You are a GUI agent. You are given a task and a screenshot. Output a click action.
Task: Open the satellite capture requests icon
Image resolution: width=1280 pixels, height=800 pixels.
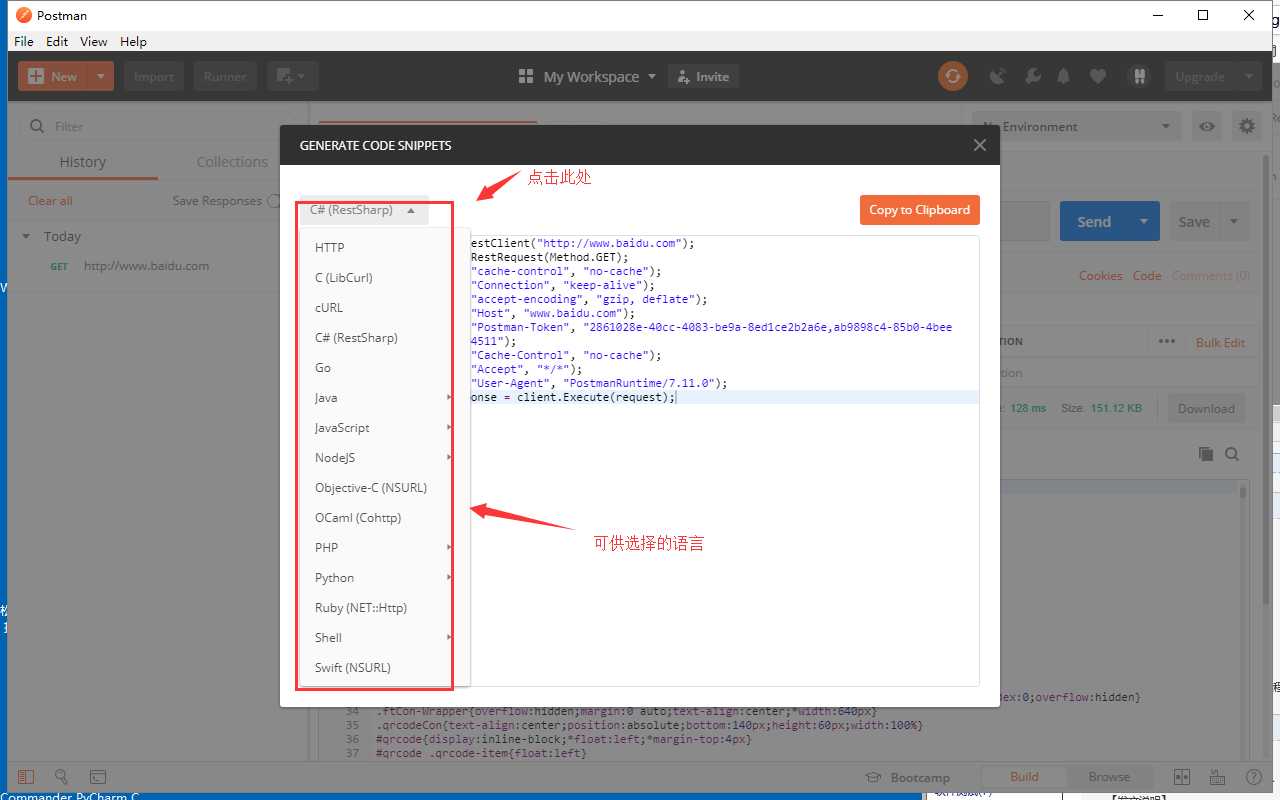pos(997,76)
